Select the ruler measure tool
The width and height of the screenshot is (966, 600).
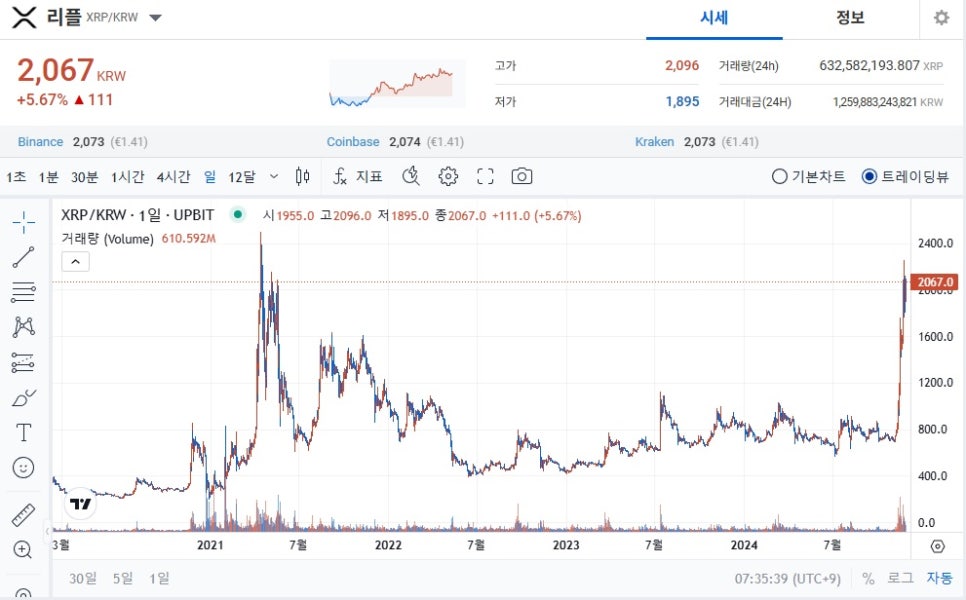(23, 515)
